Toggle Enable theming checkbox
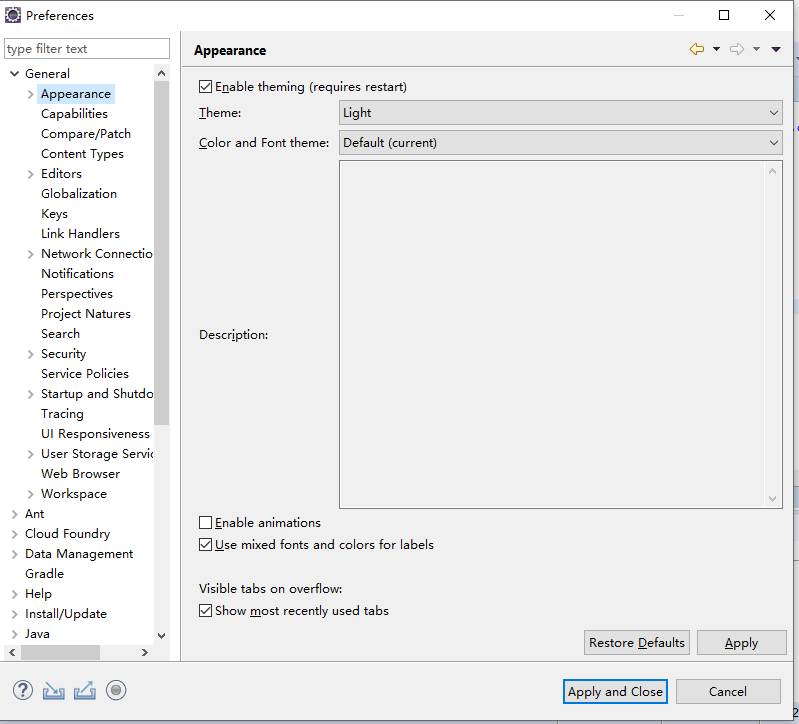 click(x=205, y=87)
